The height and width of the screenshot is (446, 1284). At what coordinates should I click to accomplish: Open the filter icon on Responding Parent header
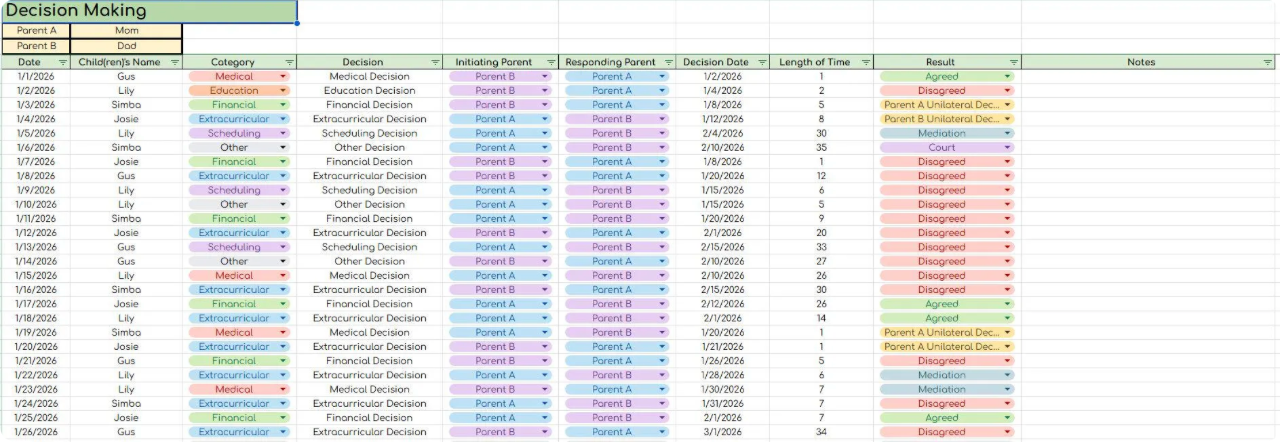(x=669, y=62)
